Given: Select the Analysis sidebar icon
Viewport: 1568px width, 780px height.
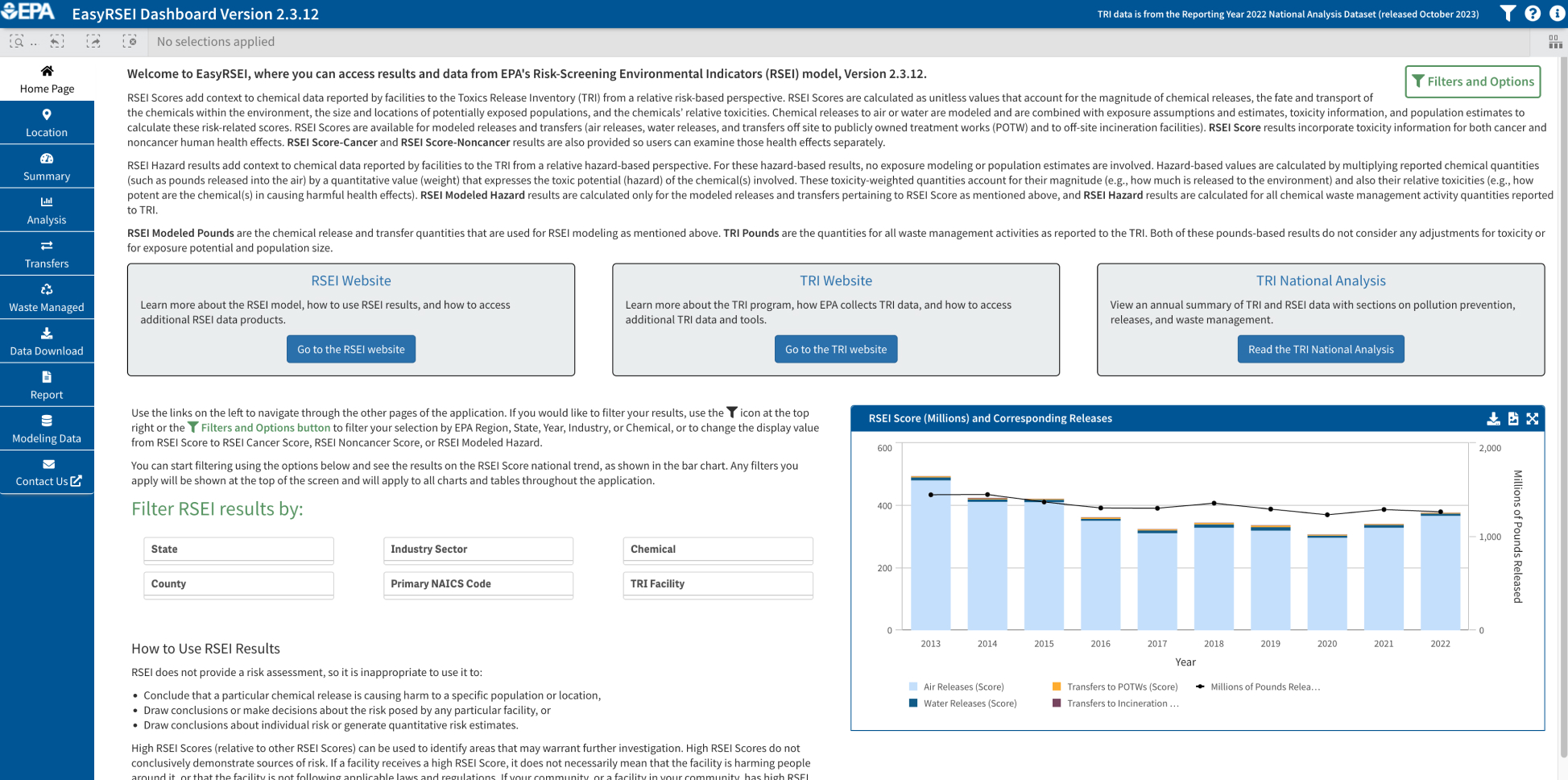Looking at the screenshot, I should pyautogui.click(x=47, y=210).
